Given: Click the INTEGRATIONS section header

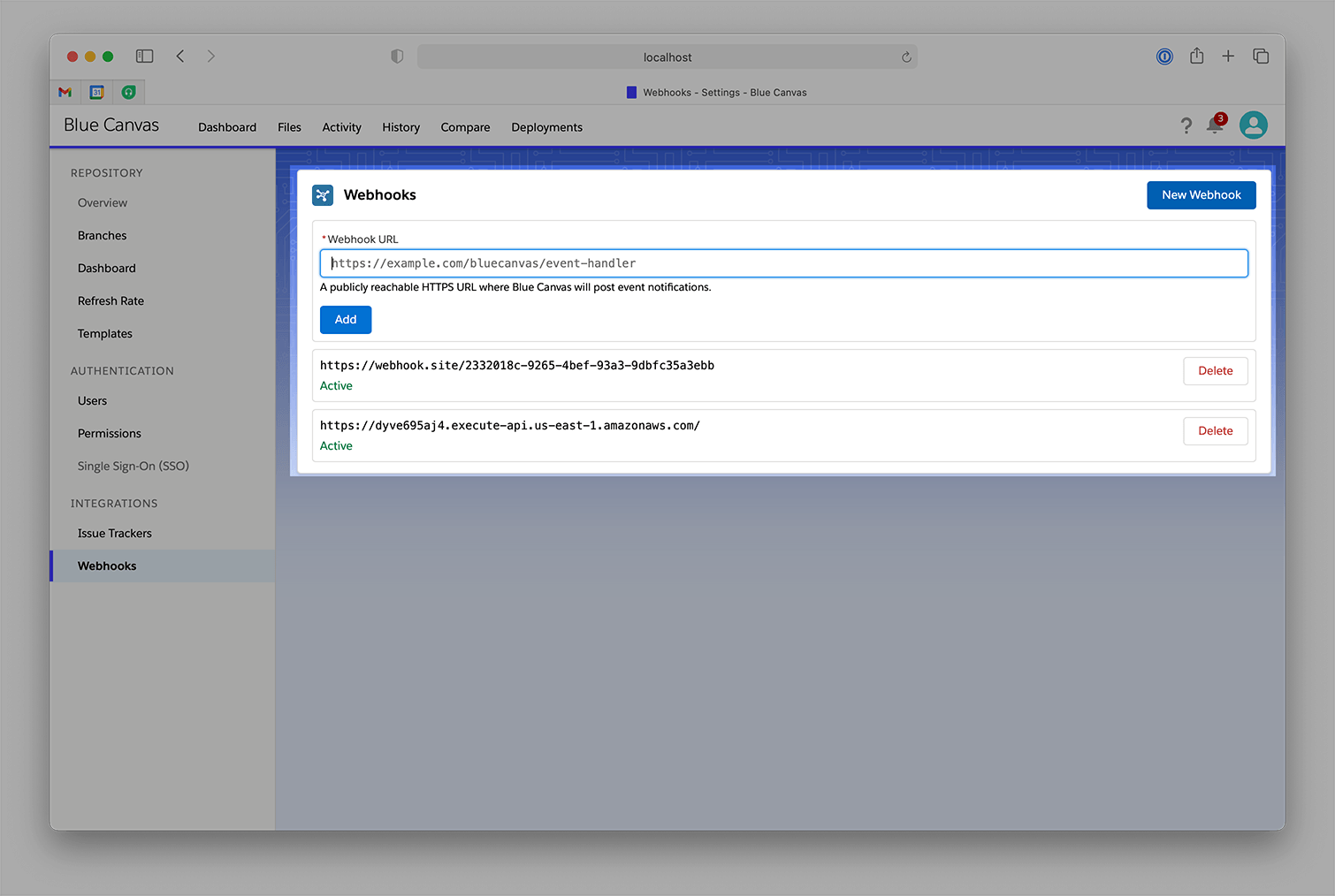Looking at the screenshot, I should pos(114,504).
